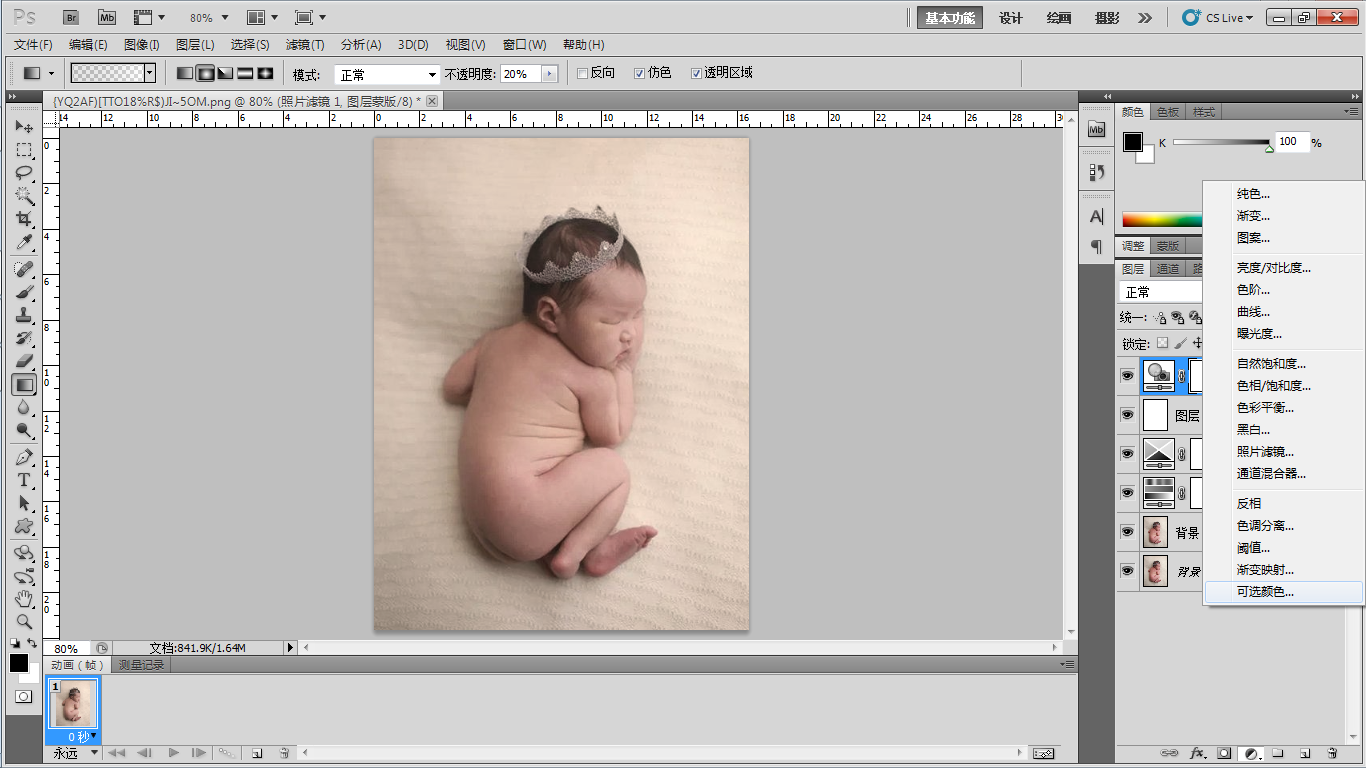Select animation frame 1 thumbnail
The image size is (1366, 768).
point(73,704)
